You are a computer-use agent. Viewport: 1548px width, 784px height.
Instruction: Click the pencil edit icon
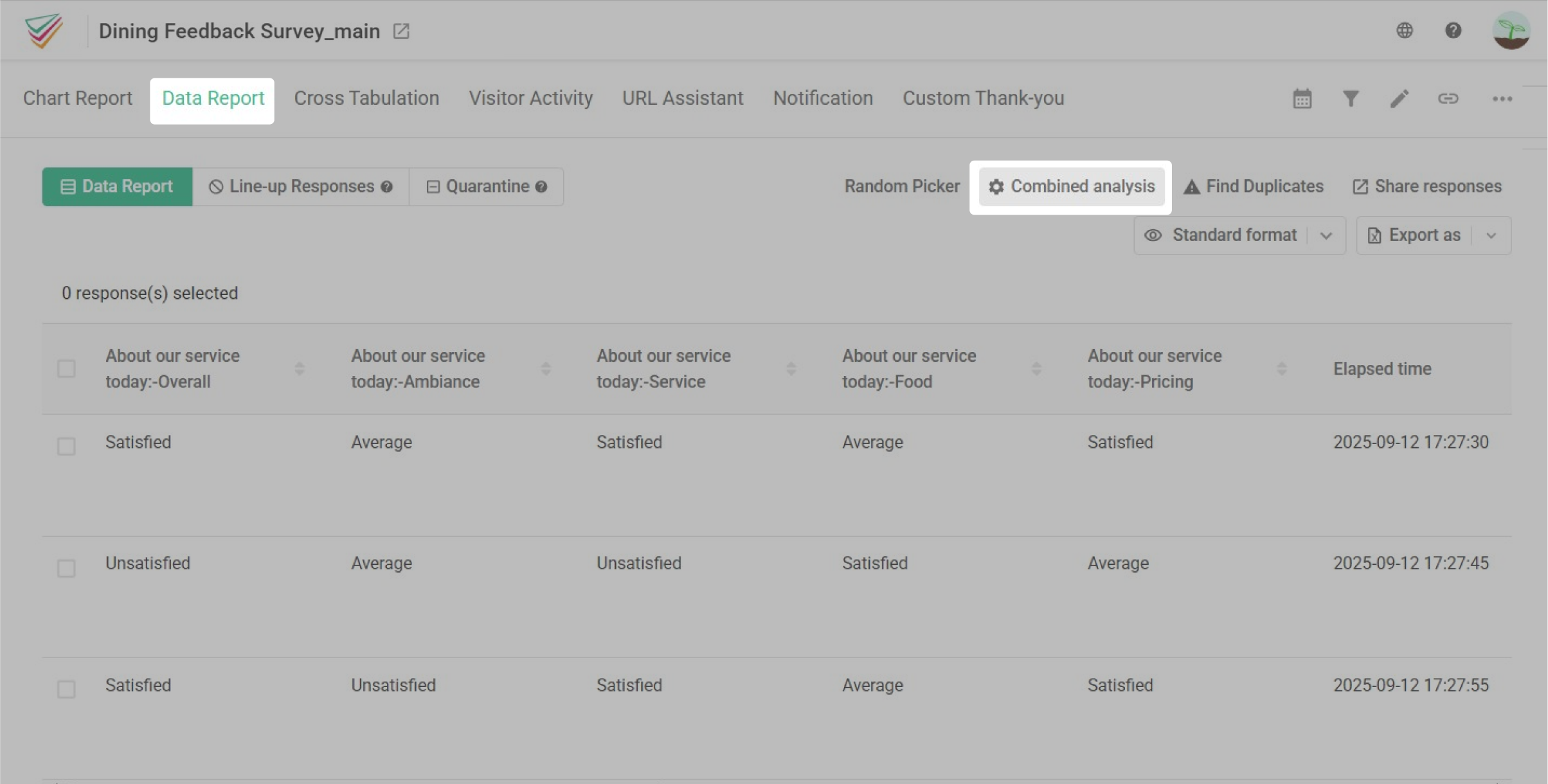pos(1399,98)
